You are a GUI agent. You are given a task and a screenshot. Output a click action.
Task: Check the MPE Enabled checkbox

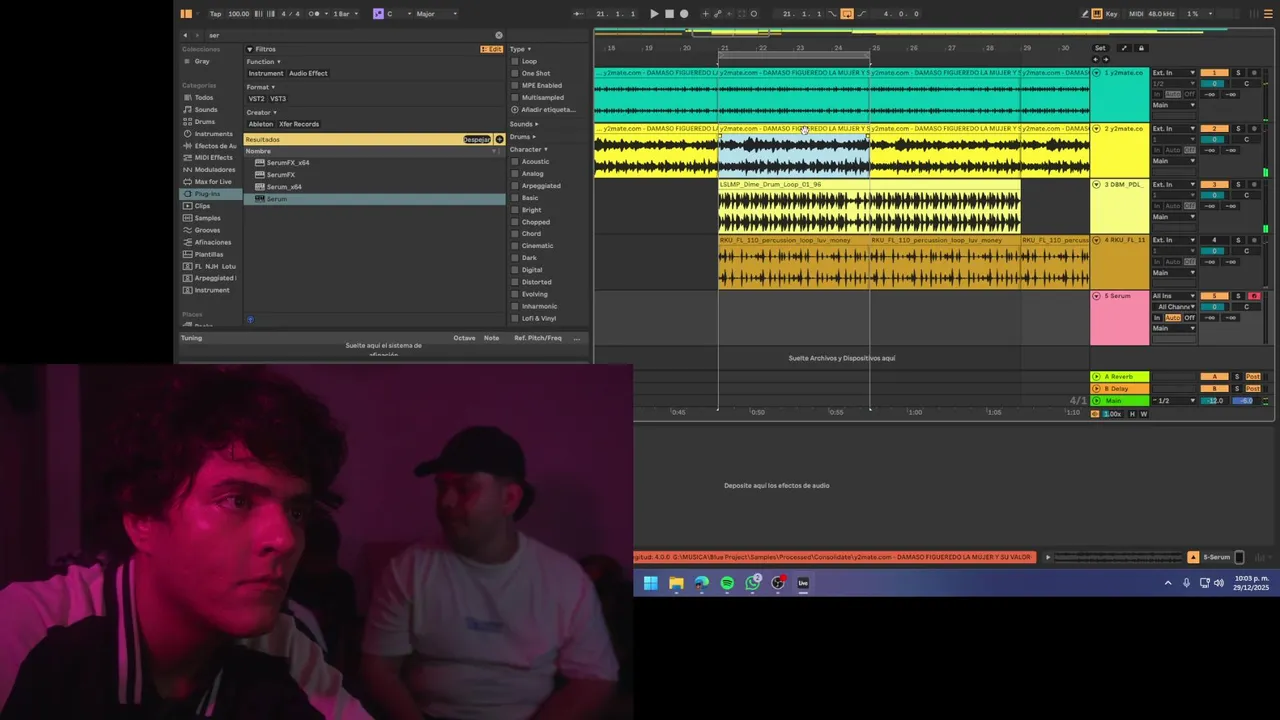click(x=515, y=85)
